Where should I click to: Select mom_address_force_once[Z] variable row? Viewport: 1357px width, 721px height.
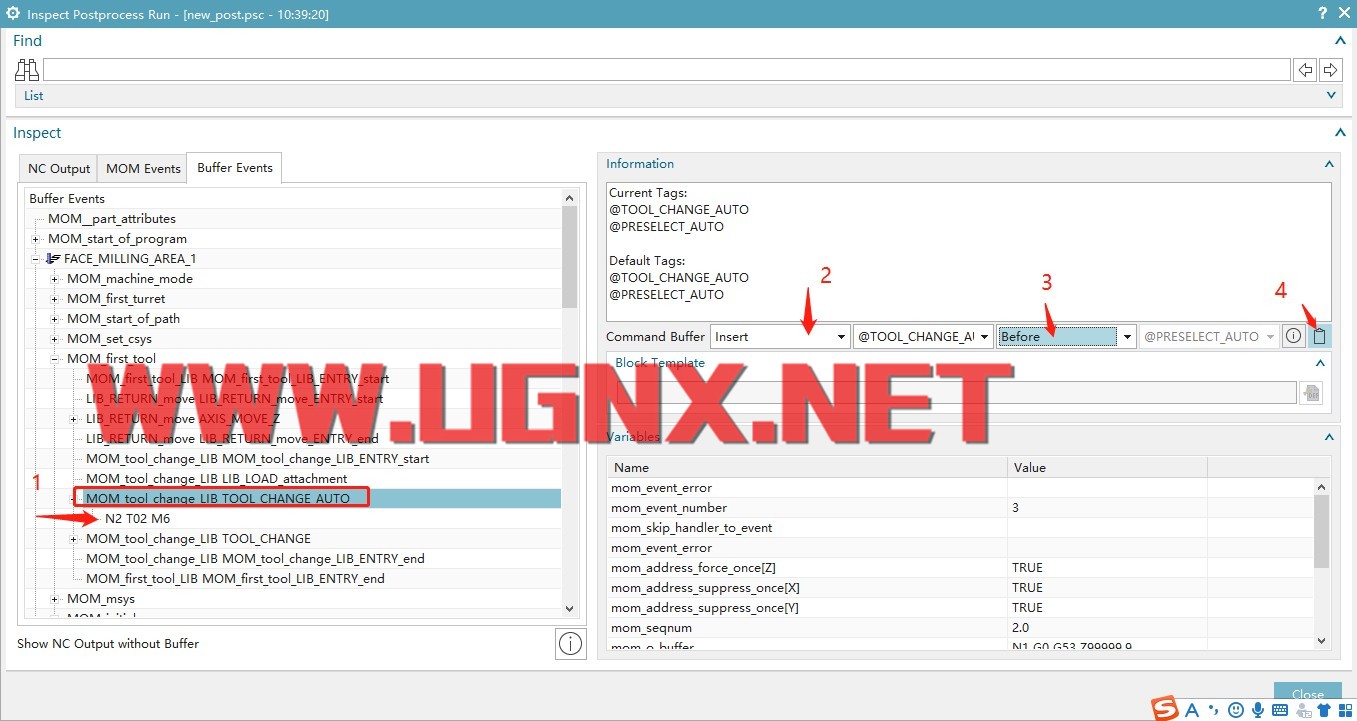tap(959, 568)
